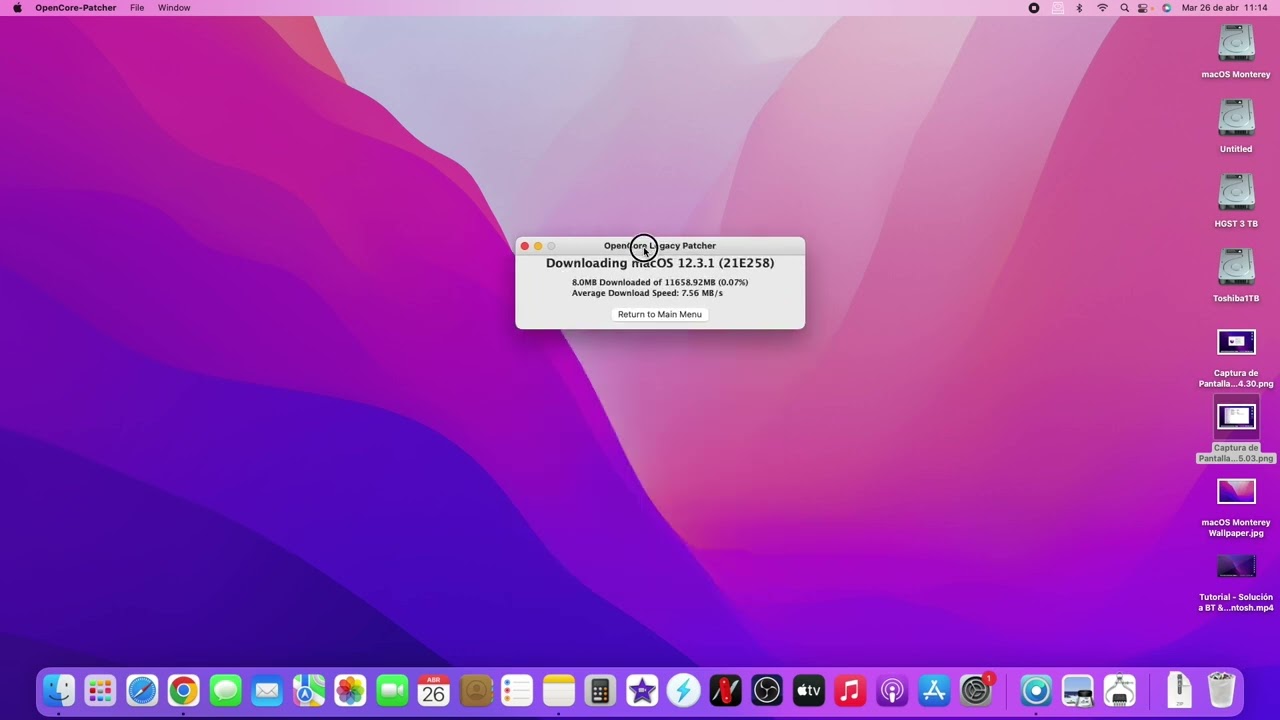Open Calendar from the Dock
This screenshot has height=720, width=1280.
[x=434, y=690]
